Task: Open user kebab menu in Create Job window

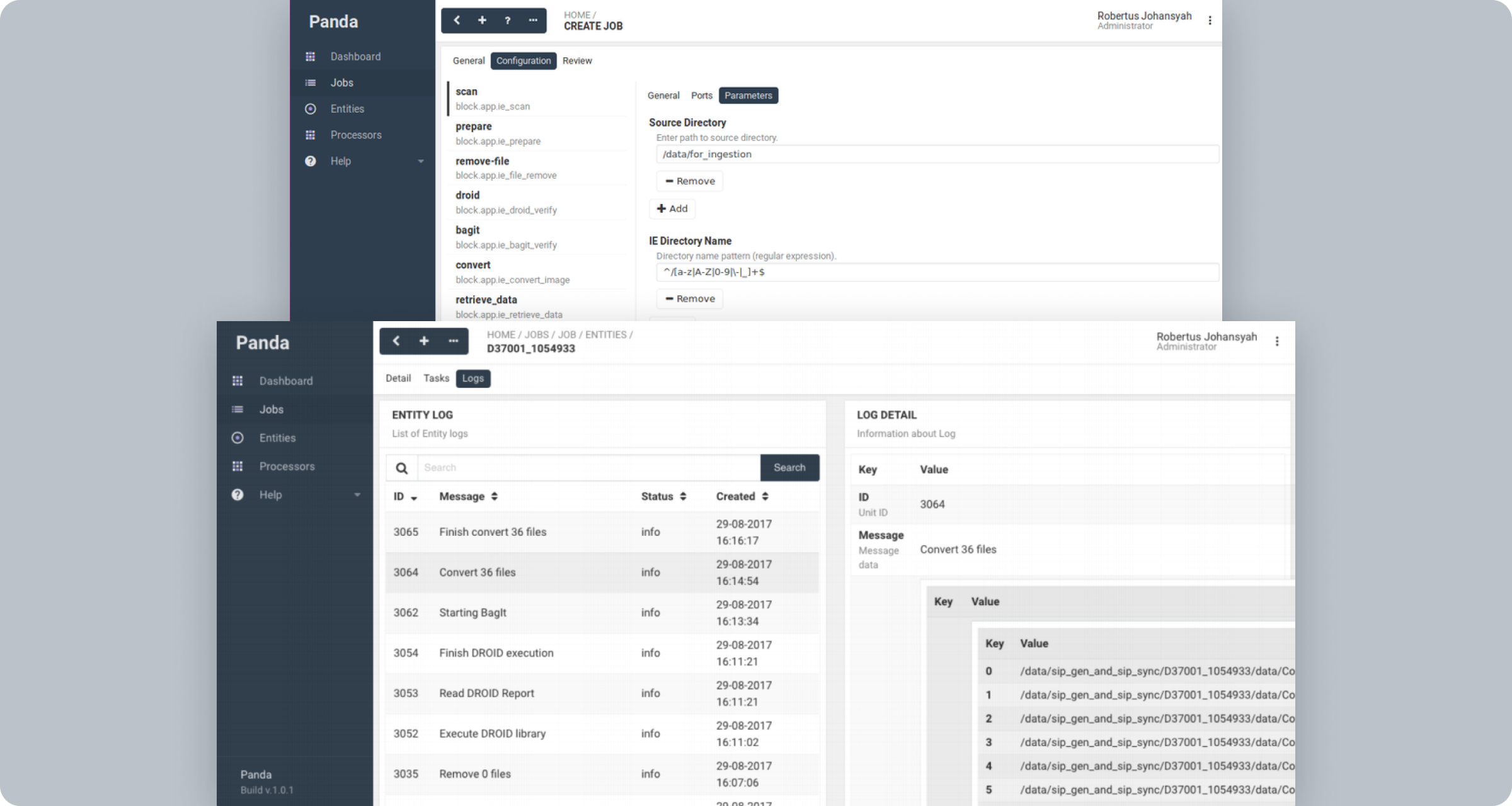Action: (x=1210, y=20)
